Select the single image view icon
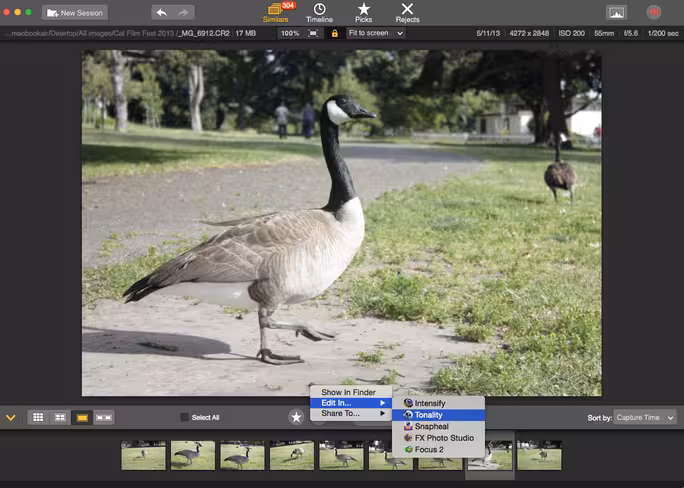Screen dimensions: 684x488 pos(82,417)
